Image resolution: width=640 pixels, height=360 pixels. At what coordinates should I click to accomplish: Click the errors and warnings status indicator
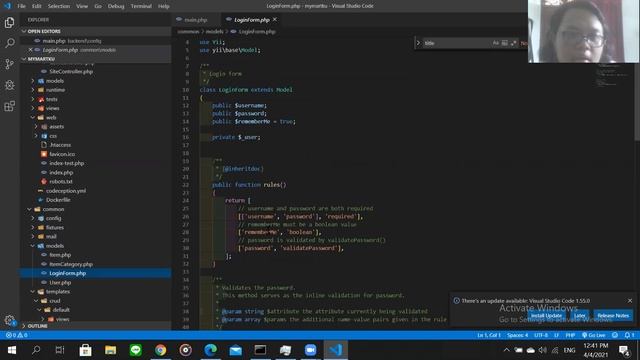point(16,335)
